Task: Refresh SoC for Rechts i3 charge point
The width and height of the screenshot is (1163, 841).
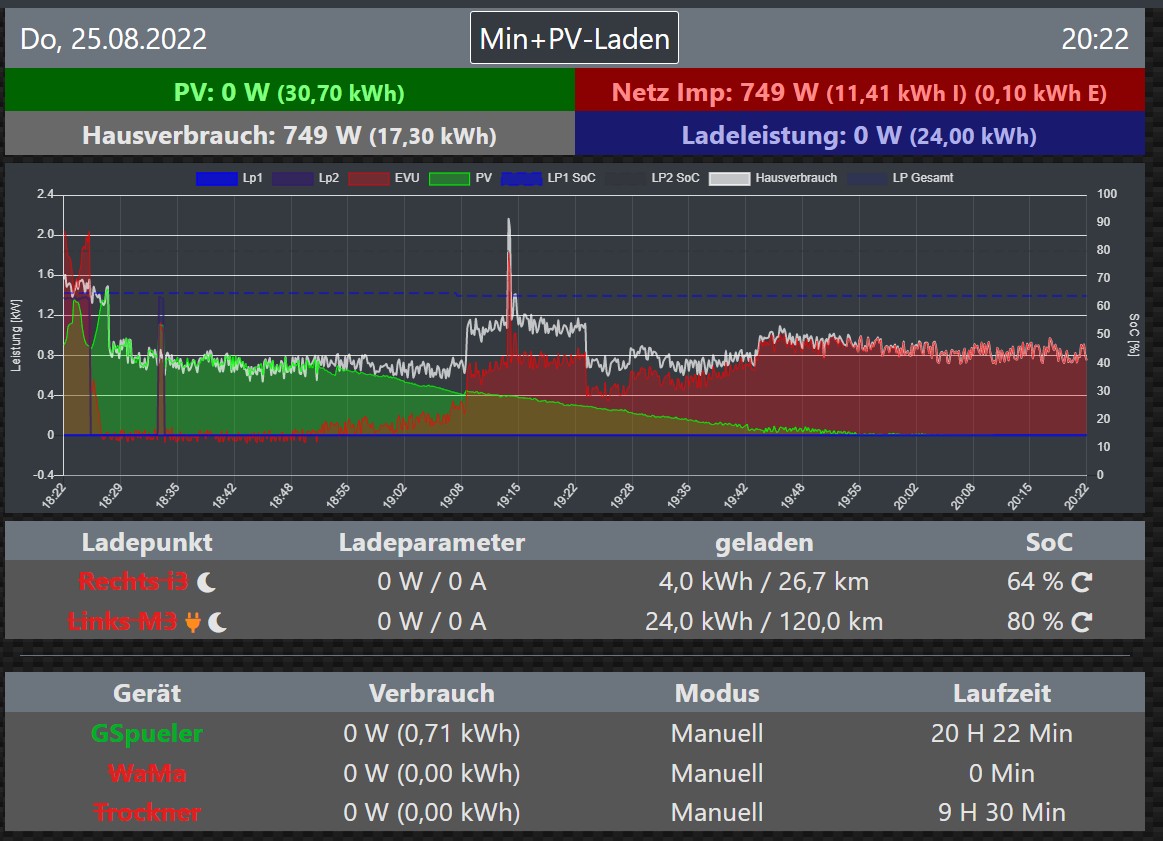Action: [x=1081, y=582]
